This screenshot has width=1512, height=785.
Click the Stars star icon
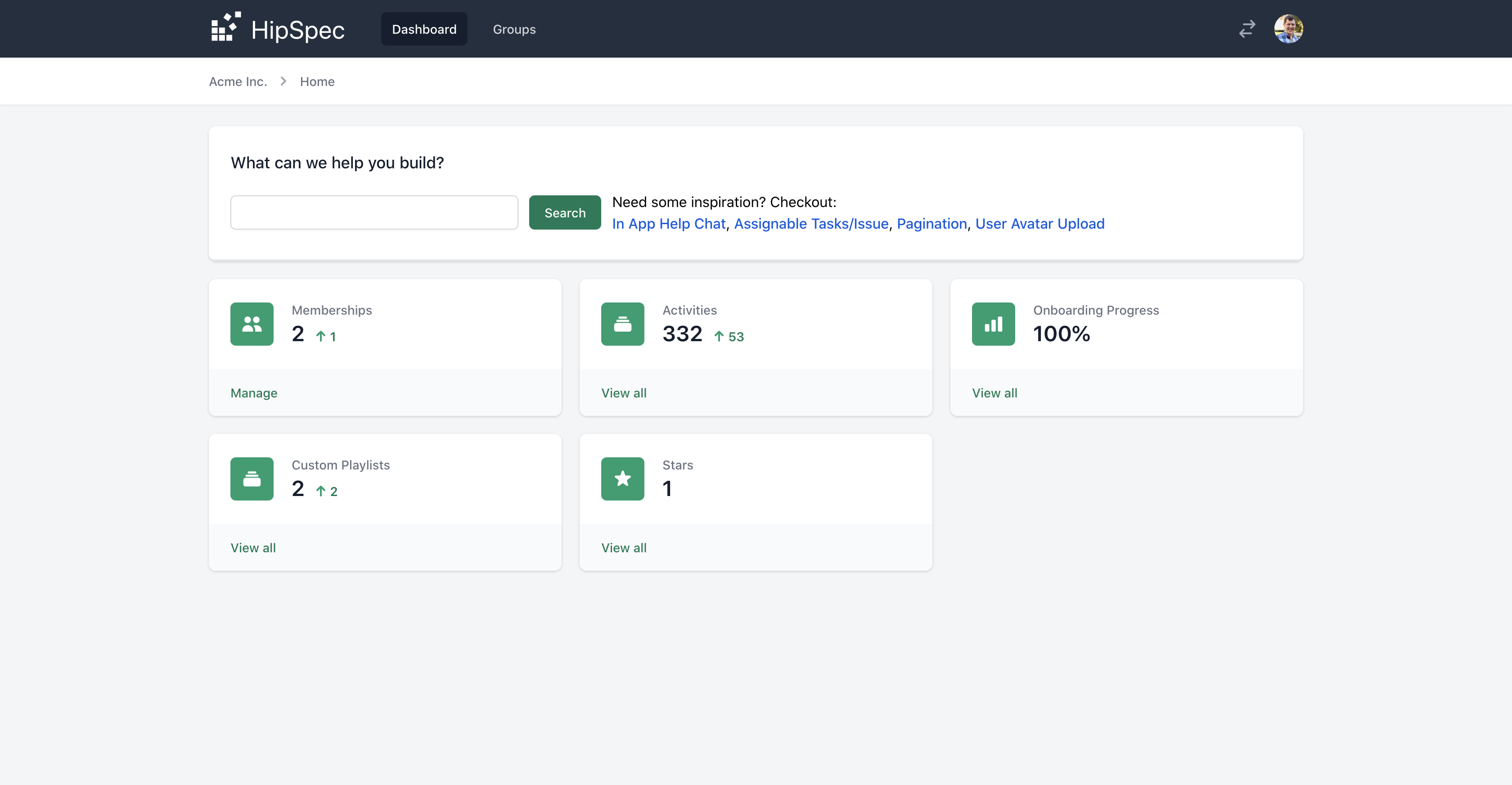click(x=623, y=479)
